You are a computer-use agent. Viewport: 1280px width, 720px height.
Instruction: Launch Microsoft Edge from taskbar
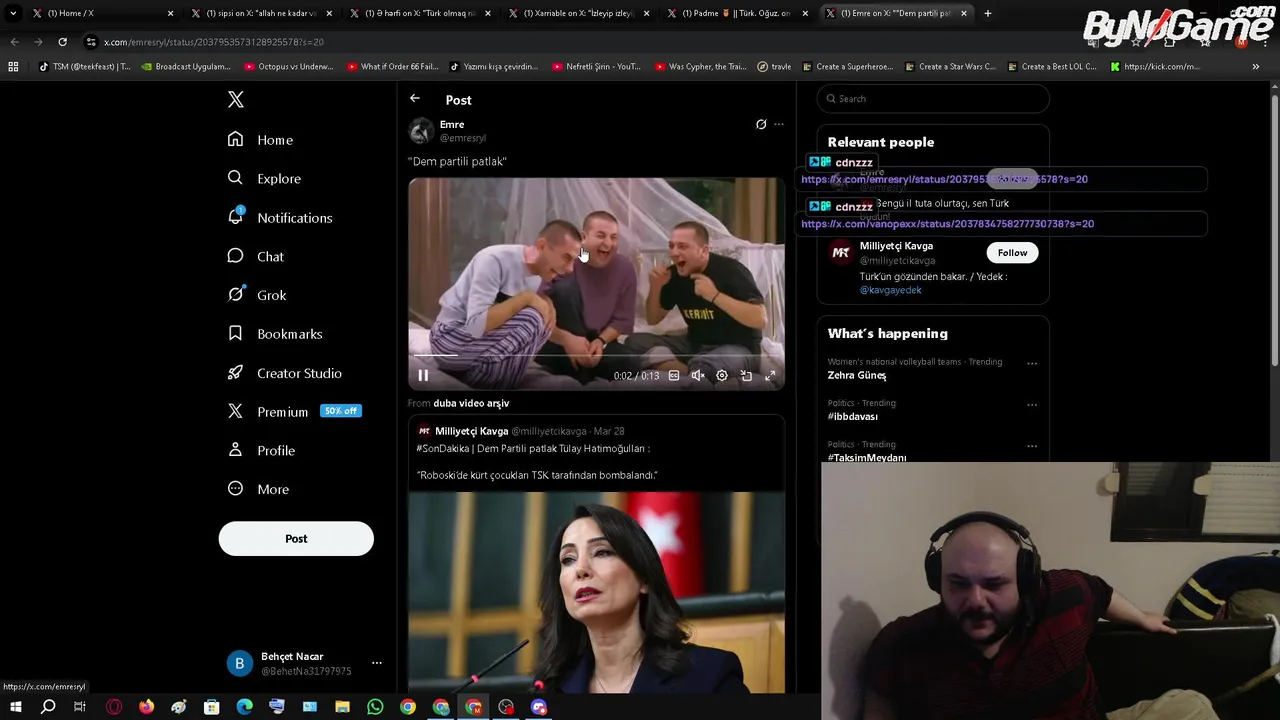(244, 707)
